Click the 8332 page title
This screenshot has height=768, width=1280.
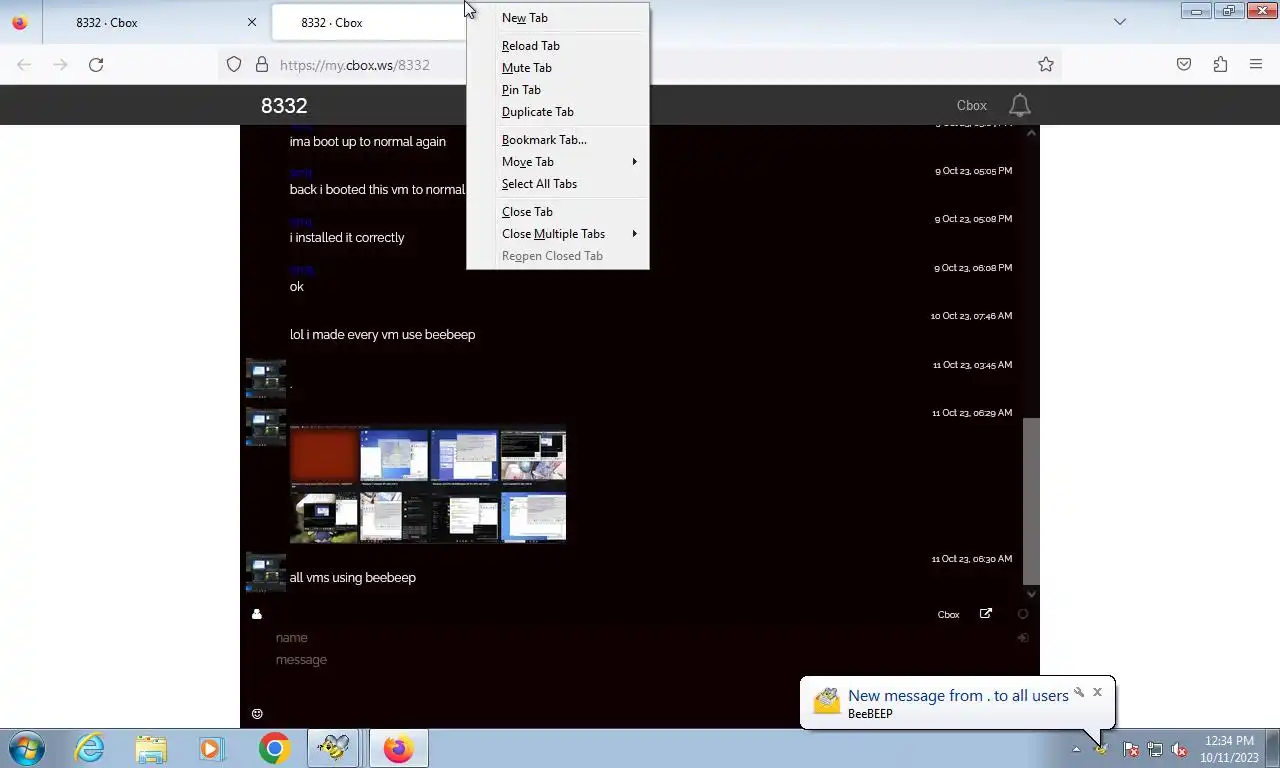284,106
